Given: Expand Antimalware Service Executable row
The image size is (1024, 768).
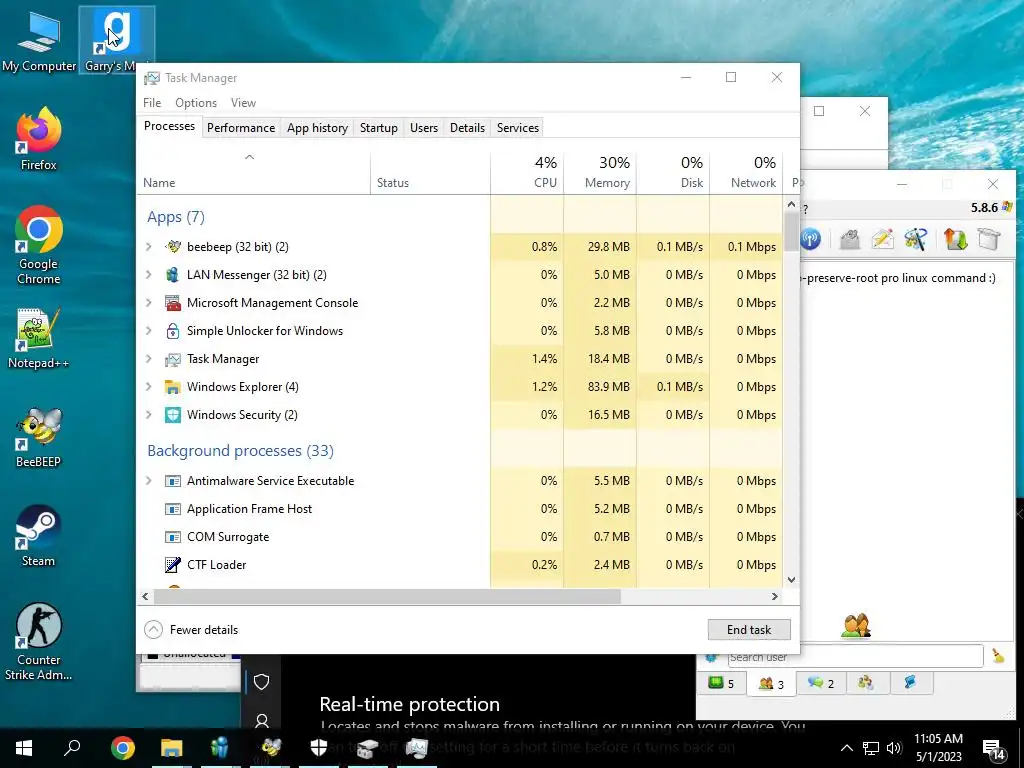Looking at the screenshot, I should click(x=149, y=481).
